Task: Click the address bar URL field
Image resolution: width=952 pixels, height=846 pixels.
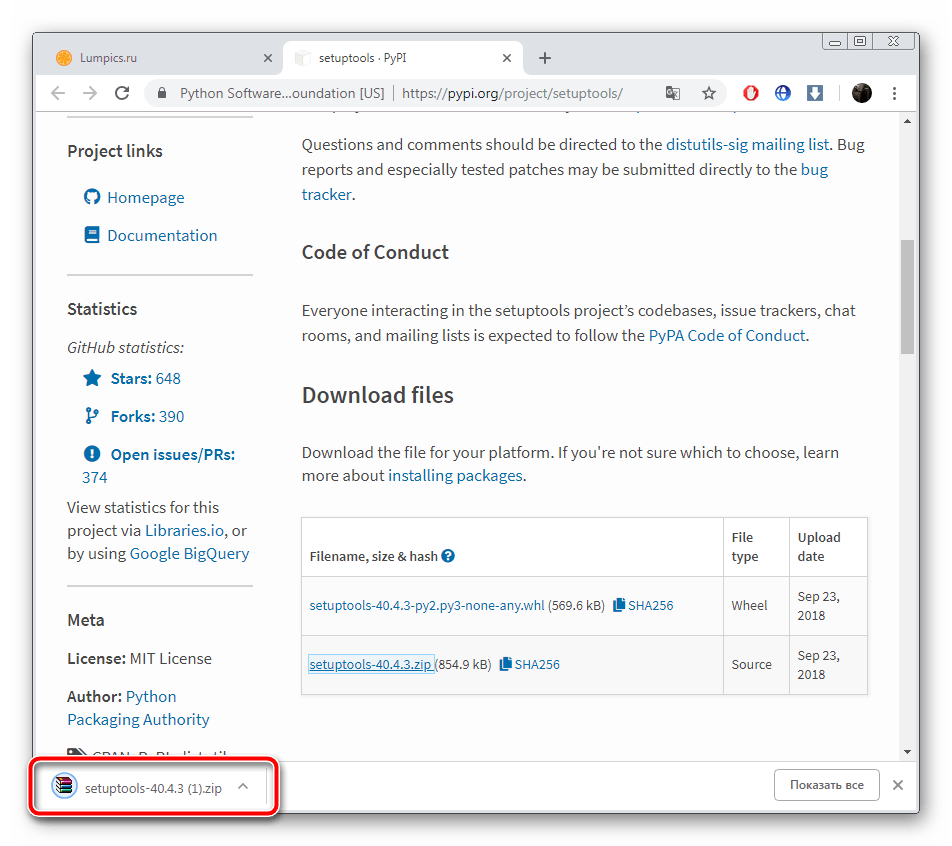Action: point(510,93)
